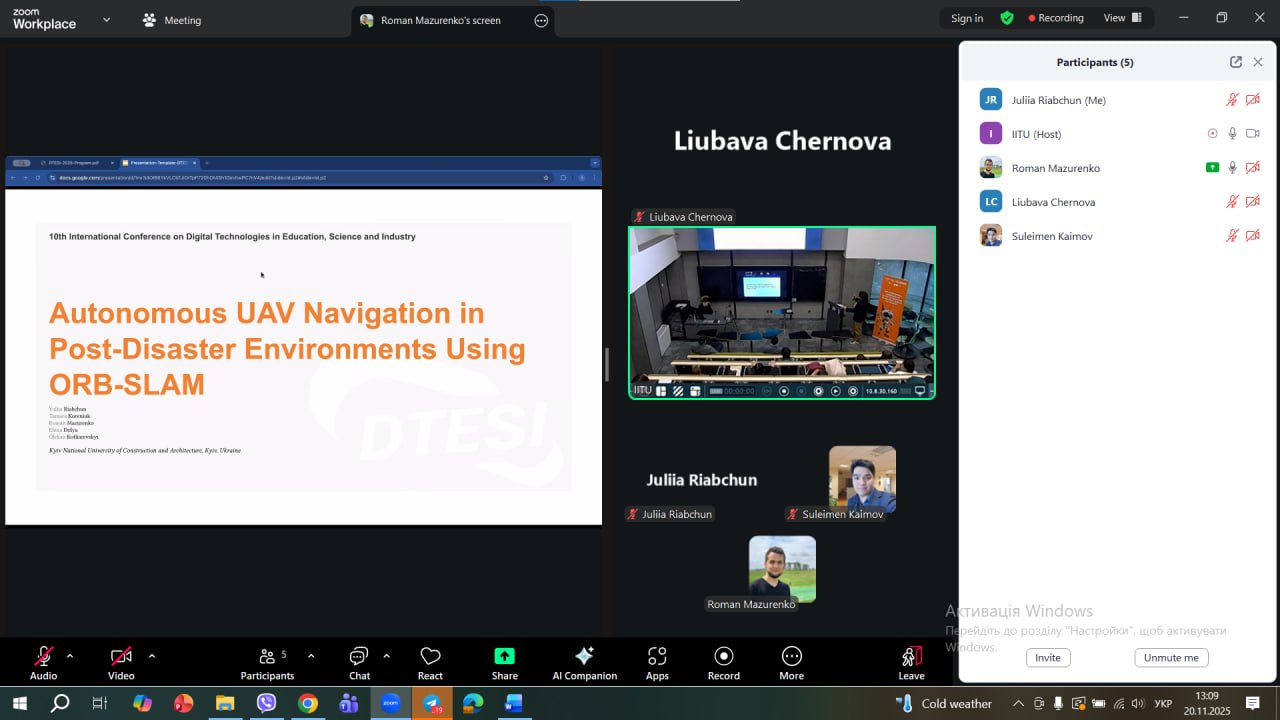Open Google Chrome from the taskbar
1280x720 pixels.
(x=308, y=704)
